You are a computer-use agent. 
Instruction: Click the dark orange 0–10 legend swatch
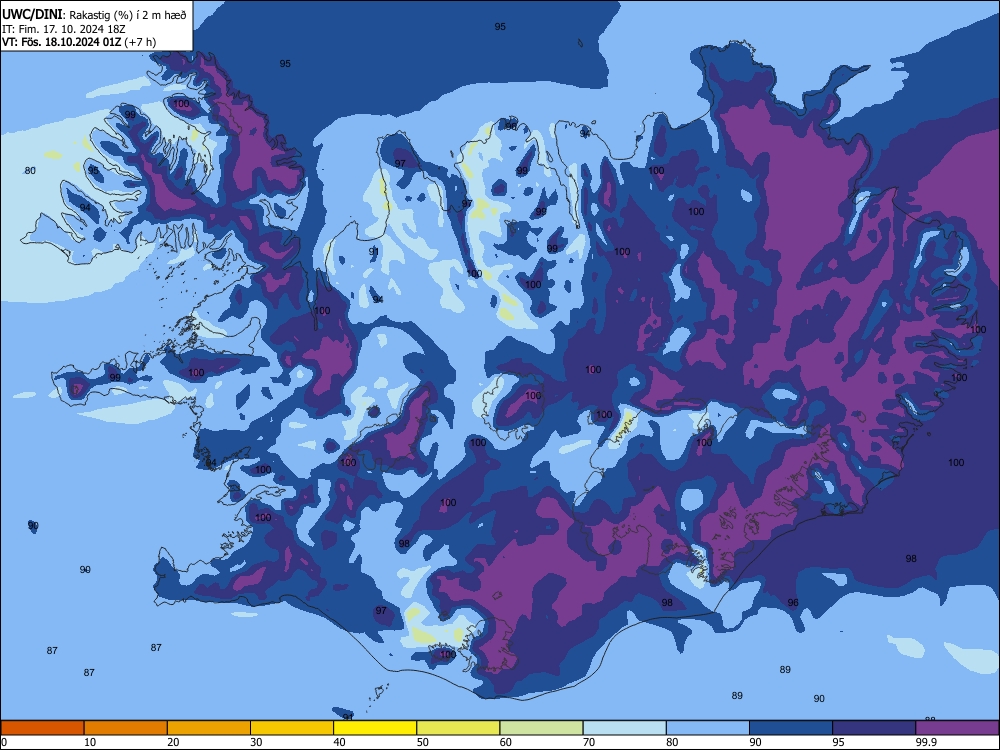point(42,728)
